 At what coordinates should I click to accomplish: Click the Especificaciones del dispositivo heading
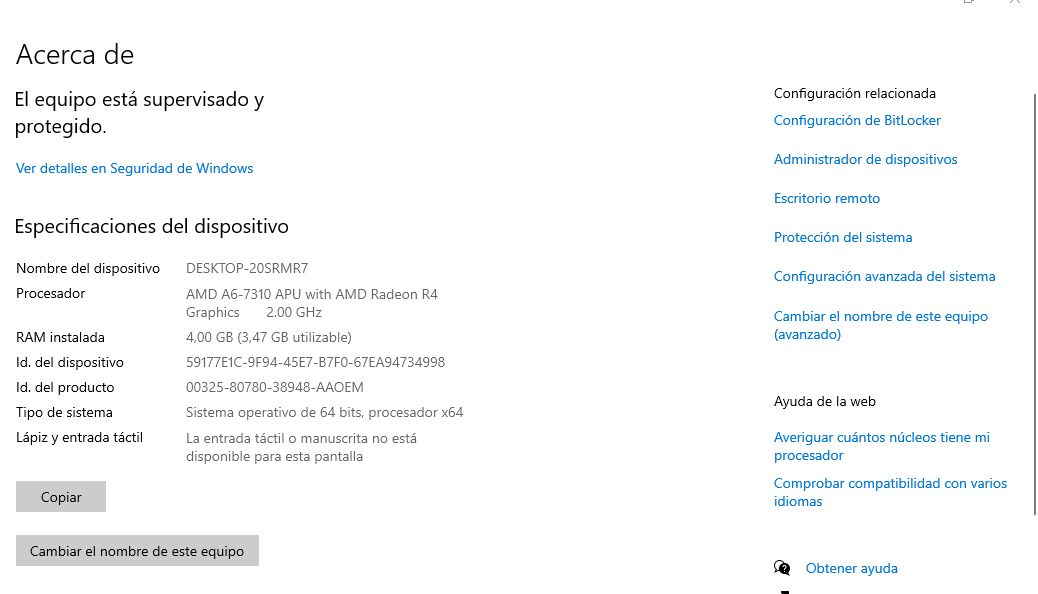coord(151,226)
